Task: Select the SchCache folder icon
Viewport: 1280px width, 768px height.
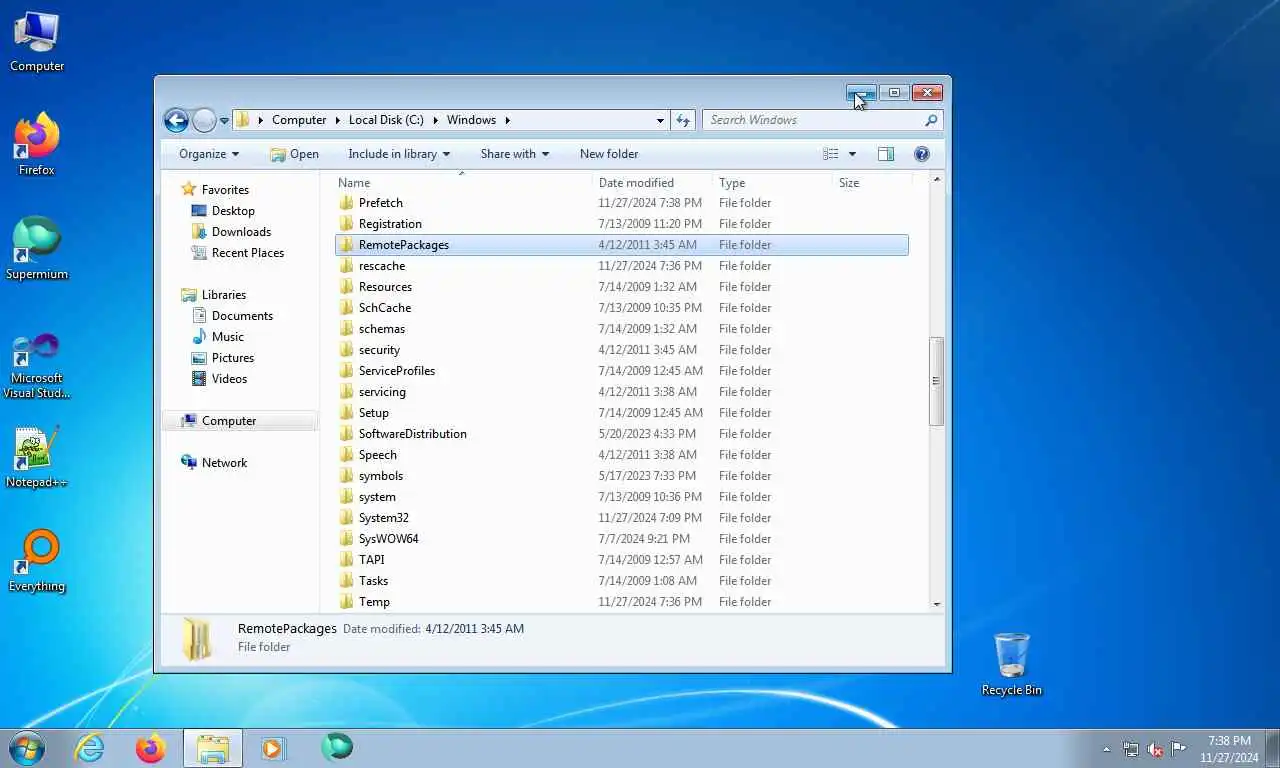Action: [346, 308]
